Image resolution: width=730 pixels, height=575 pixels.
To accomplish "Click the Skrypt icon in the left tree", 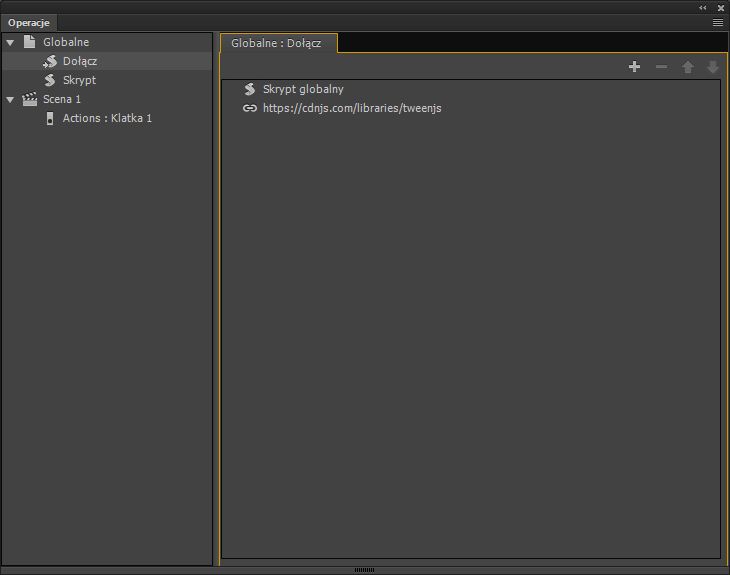I will coord(50,80).
